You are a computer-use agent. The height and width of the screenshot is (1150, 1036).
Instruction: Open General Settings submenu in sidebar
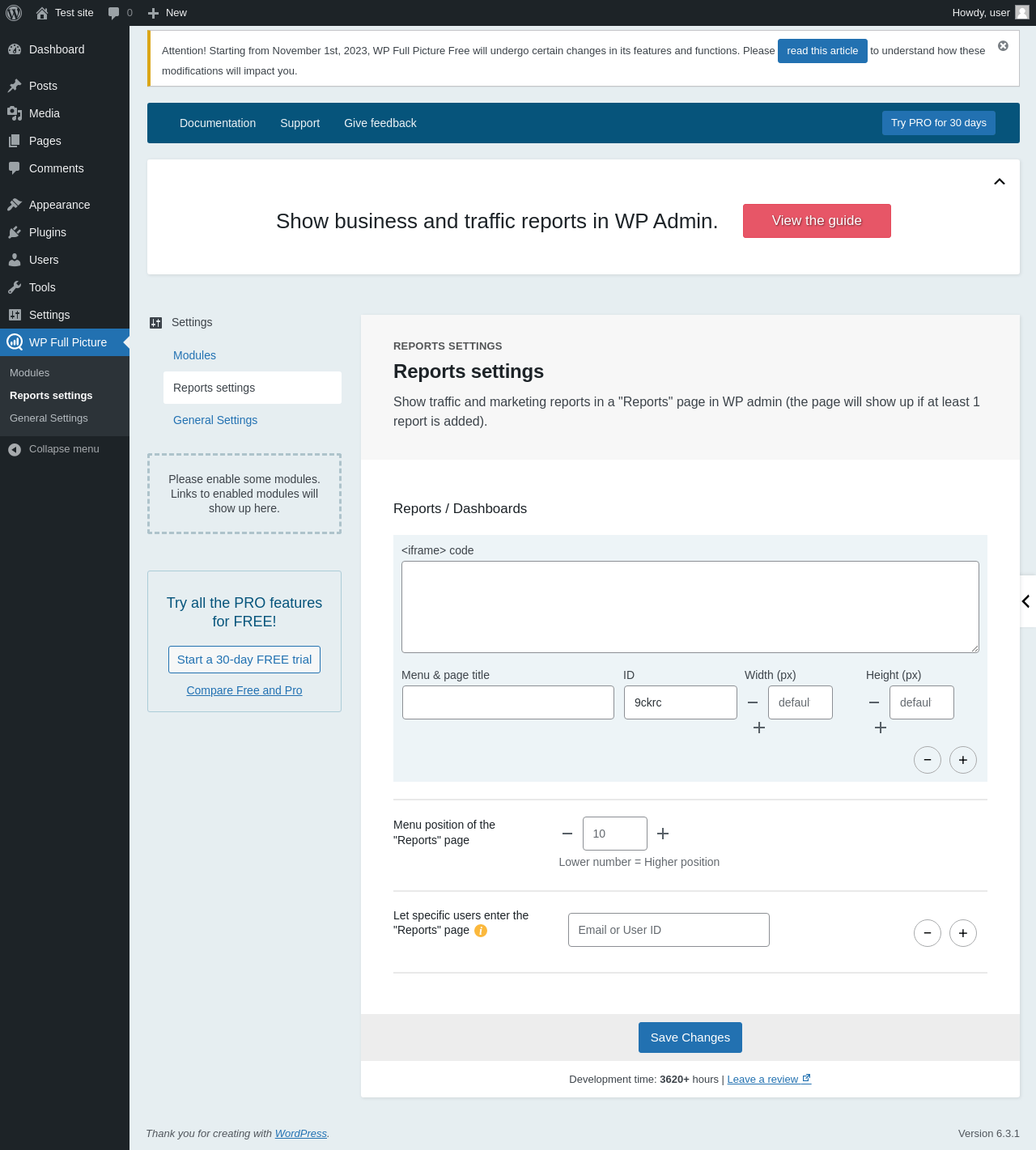(49, 418)
